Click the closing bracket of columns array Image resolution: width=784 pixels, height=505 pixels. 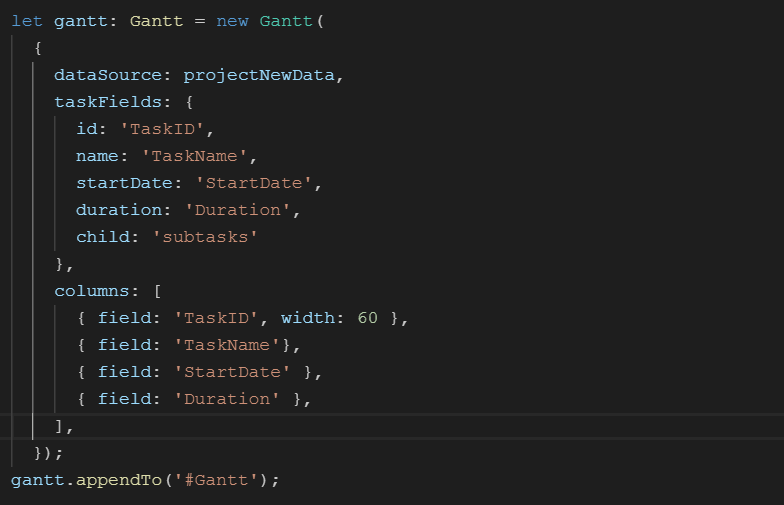coord(60,426)
